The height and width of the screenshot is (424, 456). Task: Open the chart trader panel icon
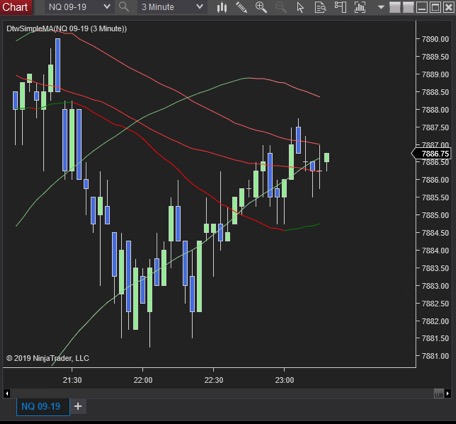pos(340,7)
